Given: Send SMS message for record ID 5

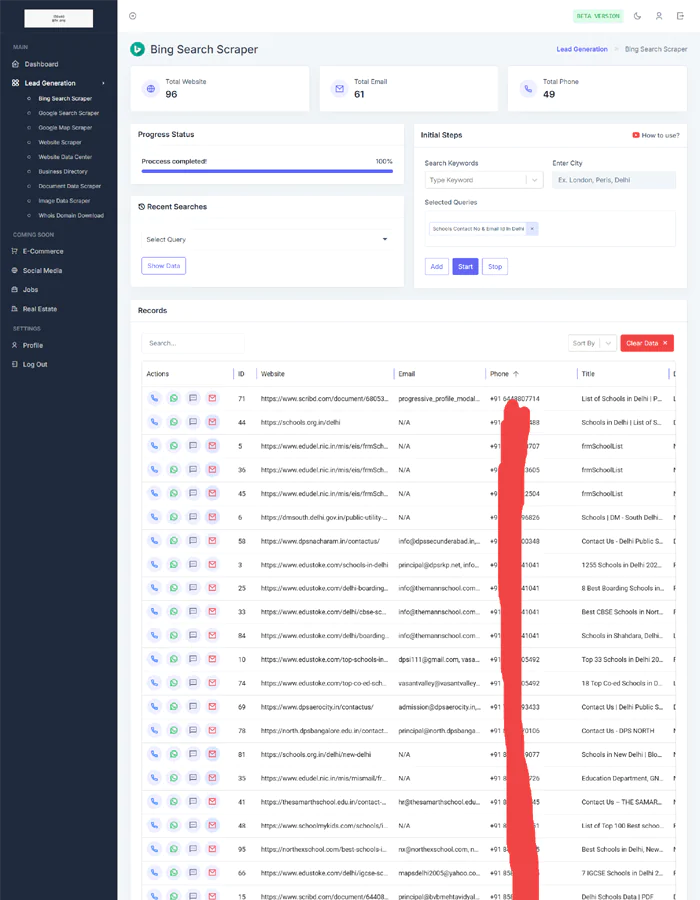Looking at the screenshot, I should tap(193, 446).
